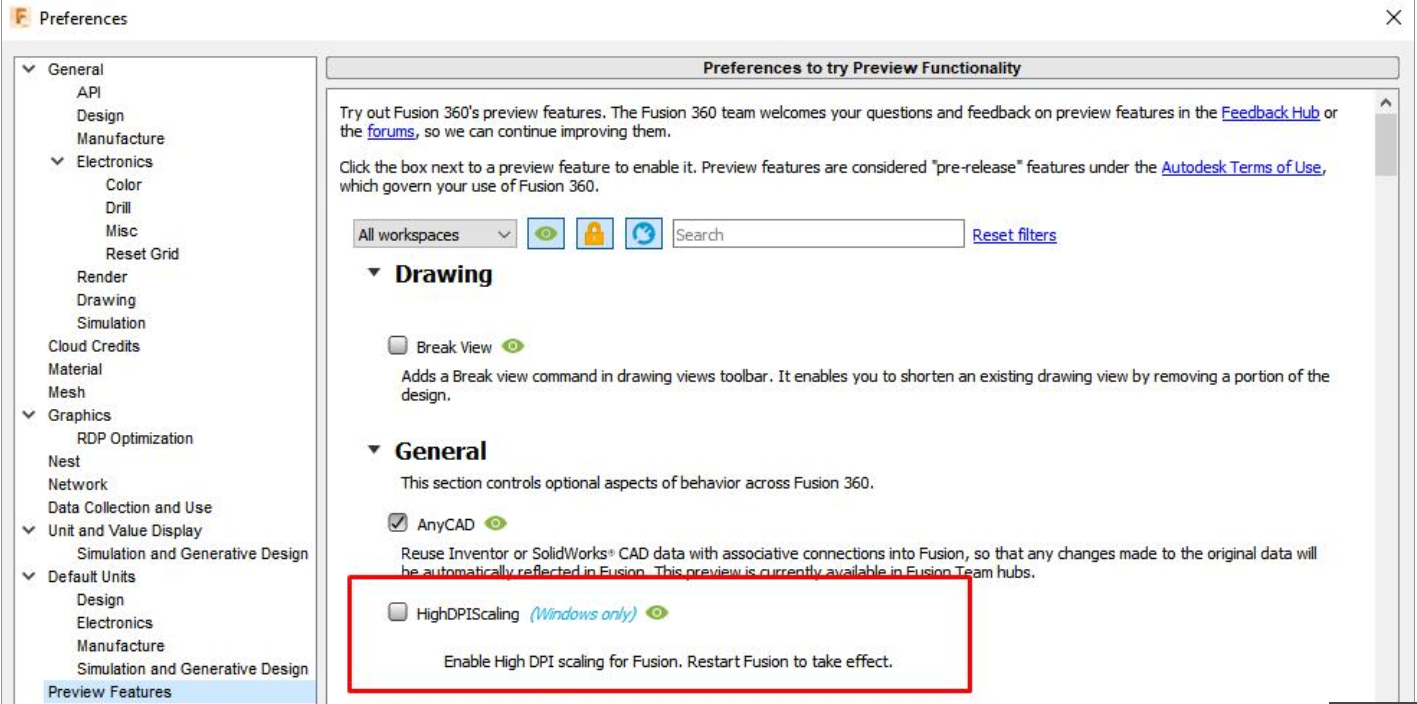The width and height of the screenshot is (1417, 704).
Task: Select Simulation and Generative Design under Unit Display
Action: pyautogui.click(x=192, y=553)
